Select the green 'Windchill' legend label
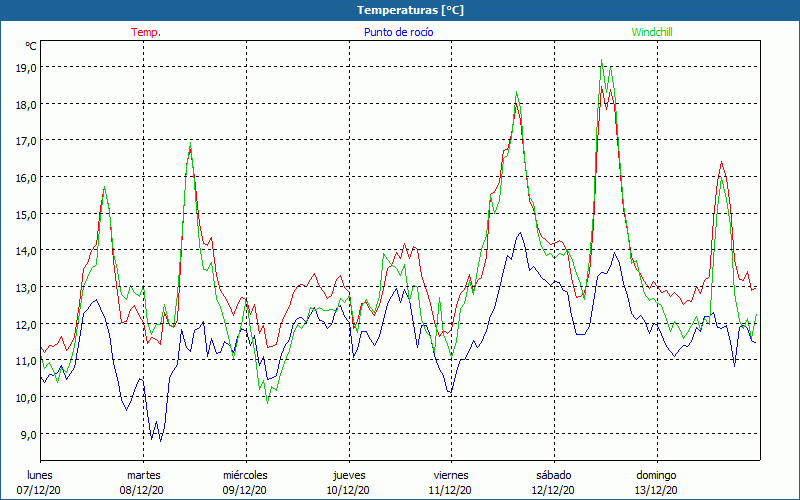 click(x=652, y=32)
